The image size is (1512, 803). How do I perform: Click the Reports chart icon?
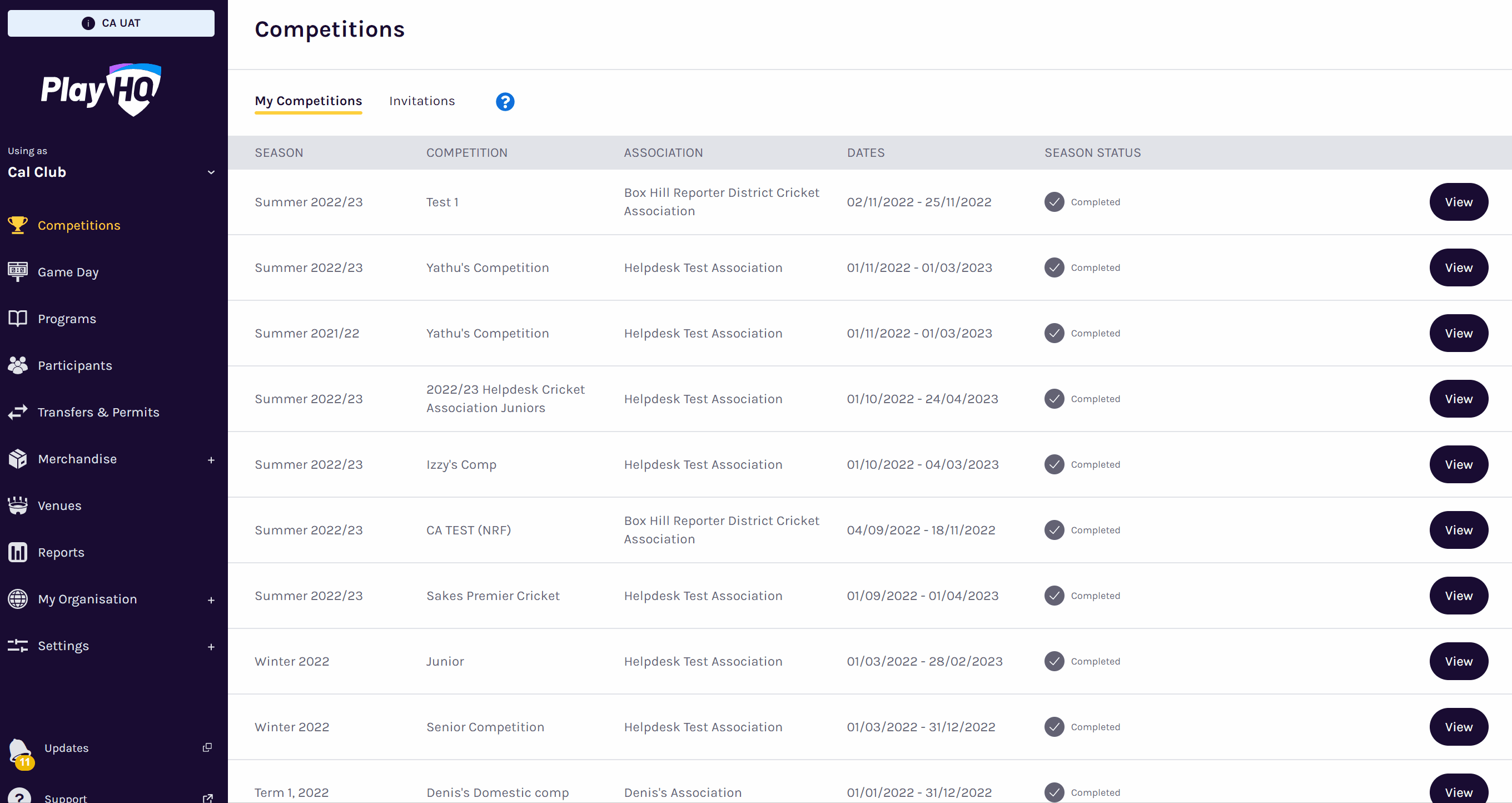(18, 552)
